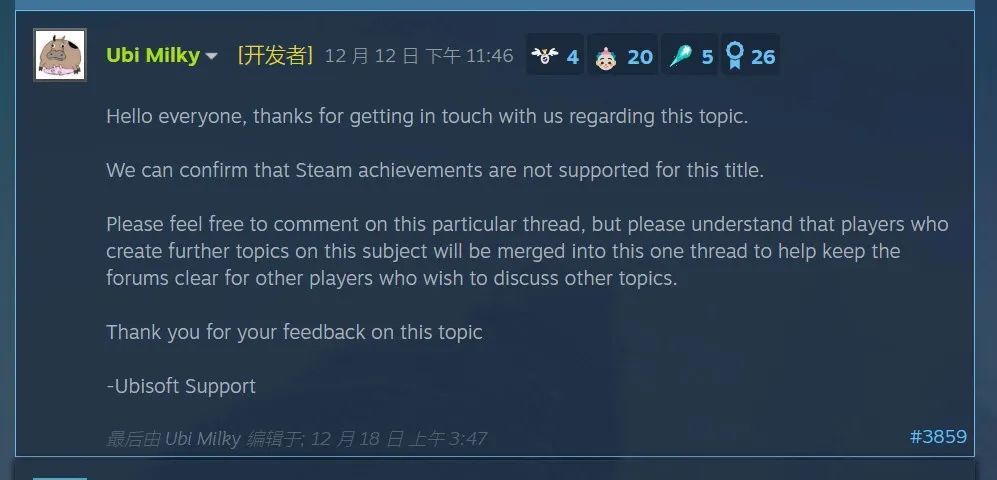
Task: Click the "-Ubisoft Support" signature text
Action: (x=181, y=386)
